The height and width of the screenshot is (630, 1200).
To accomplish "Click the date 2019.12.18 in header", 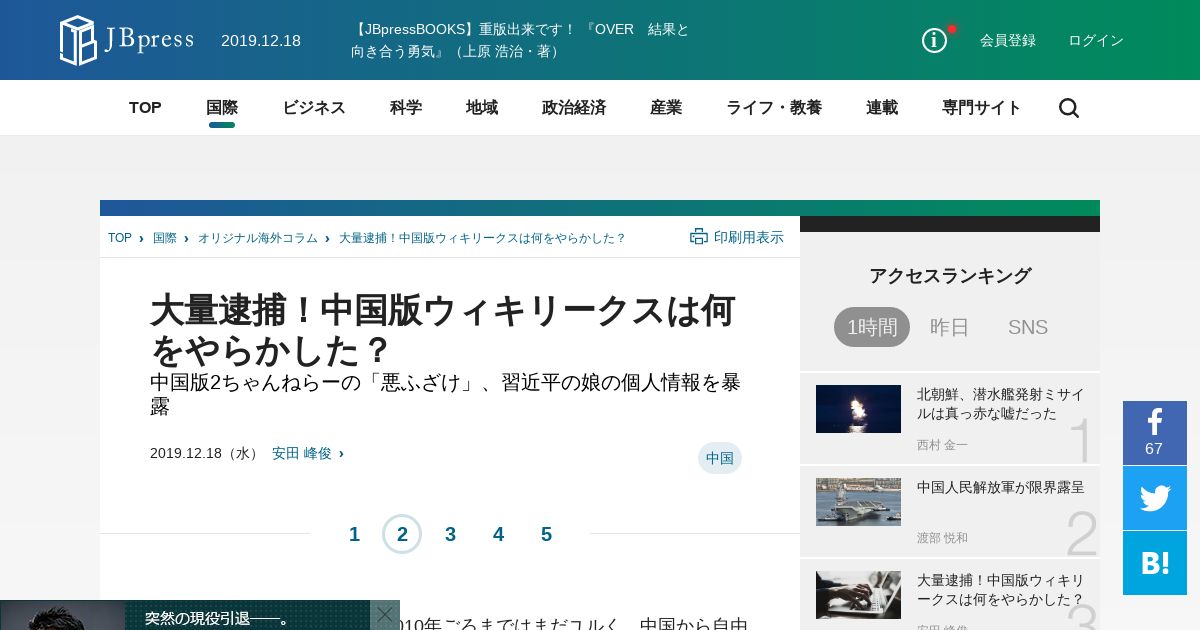I will 261,41.
